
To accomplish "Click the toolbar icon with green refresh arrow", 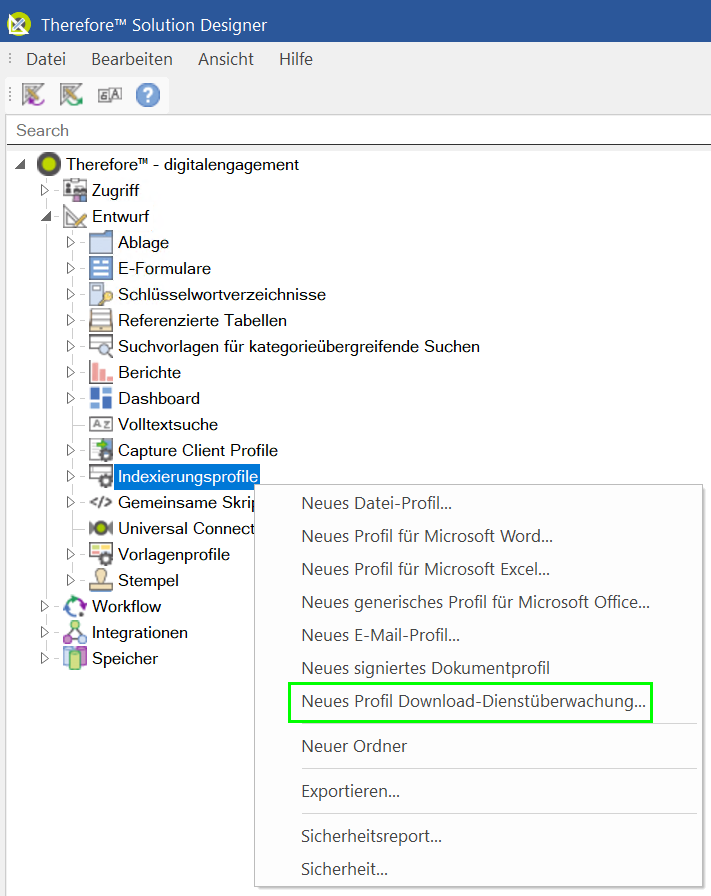I will point(71,94).
